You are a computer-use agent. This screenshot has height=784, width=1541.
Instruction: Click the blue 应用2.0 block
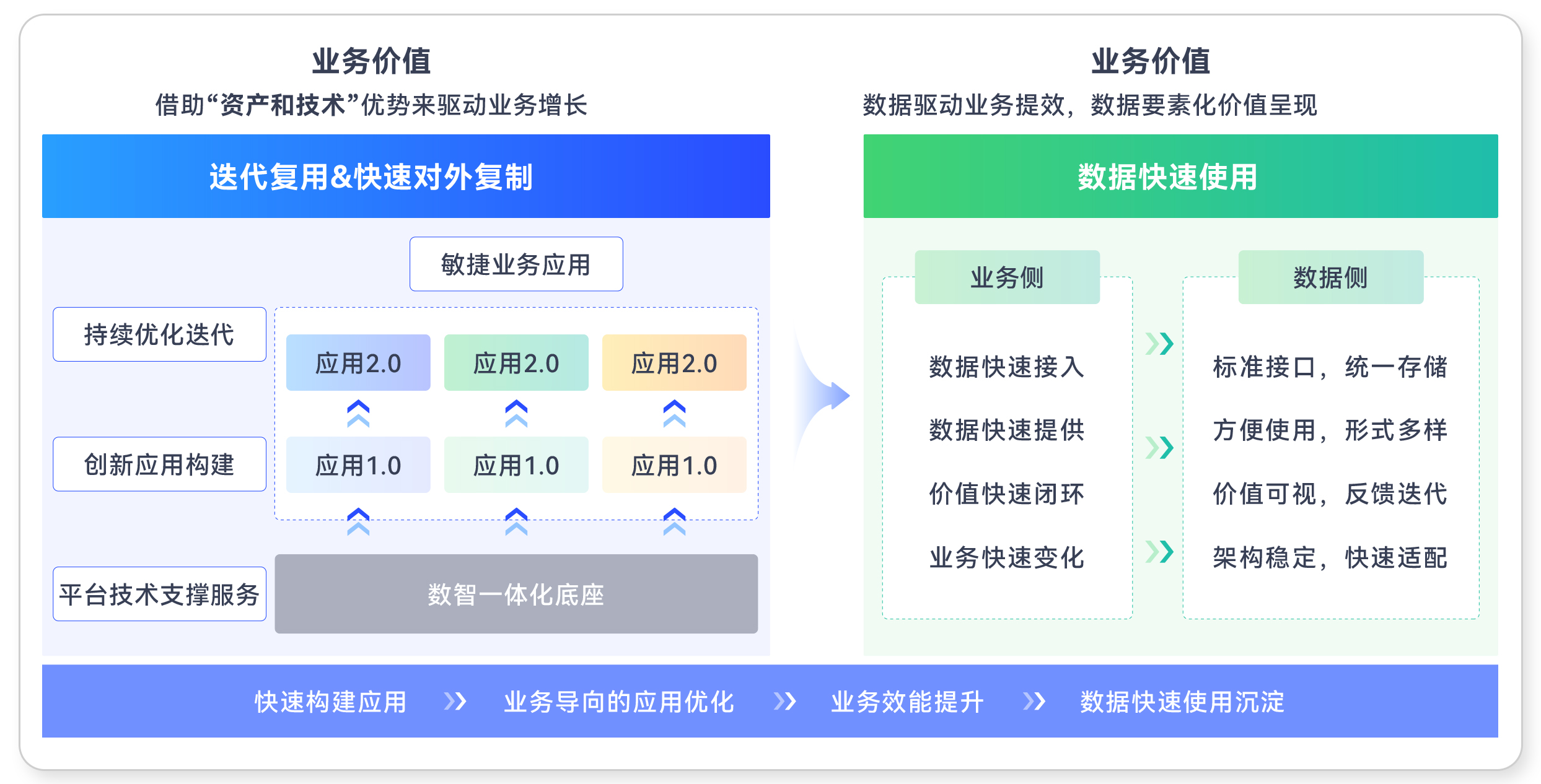coord(358,362)
